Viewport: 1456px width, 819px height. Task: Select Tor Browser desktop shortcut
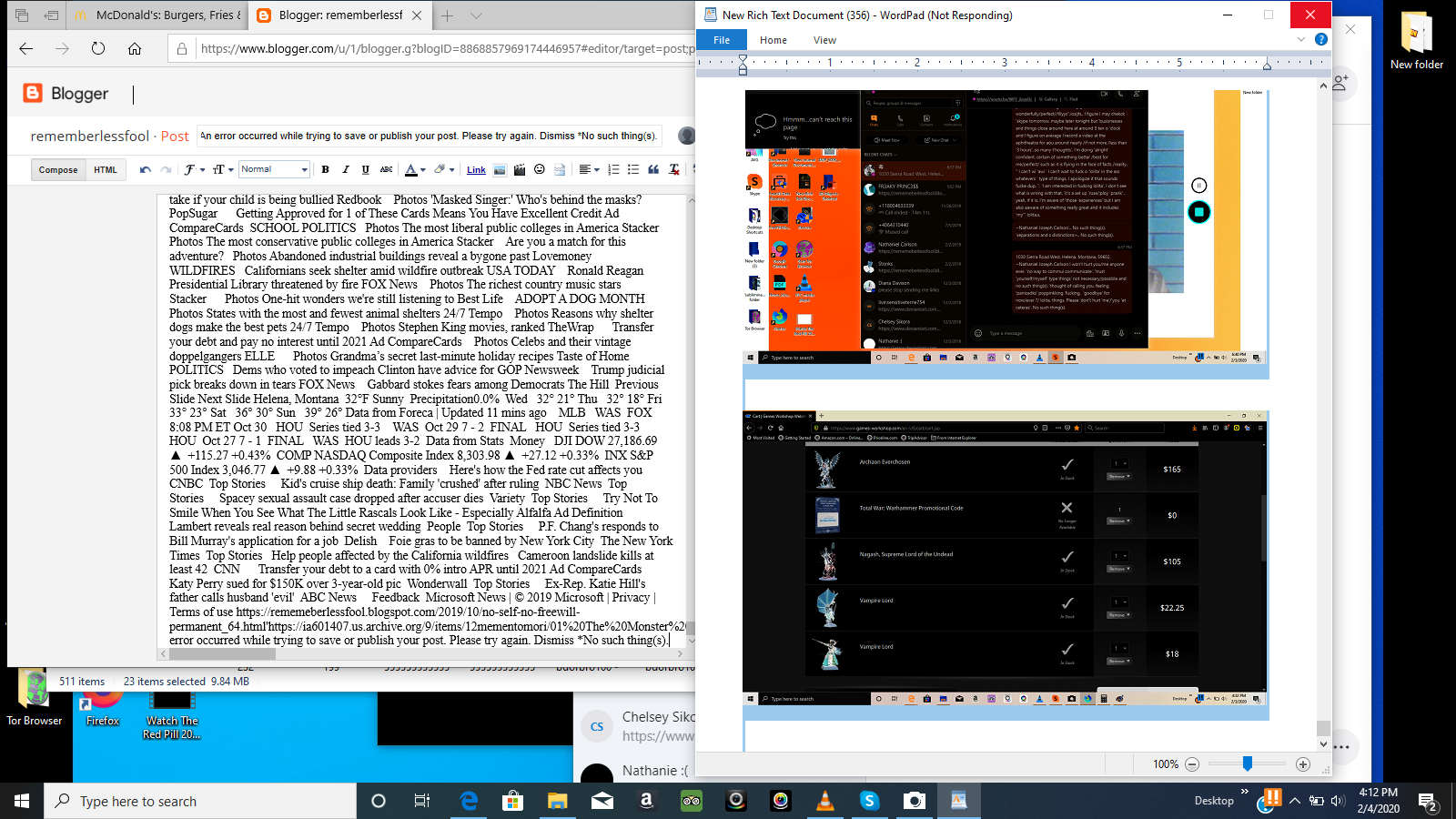pos(35,698)
